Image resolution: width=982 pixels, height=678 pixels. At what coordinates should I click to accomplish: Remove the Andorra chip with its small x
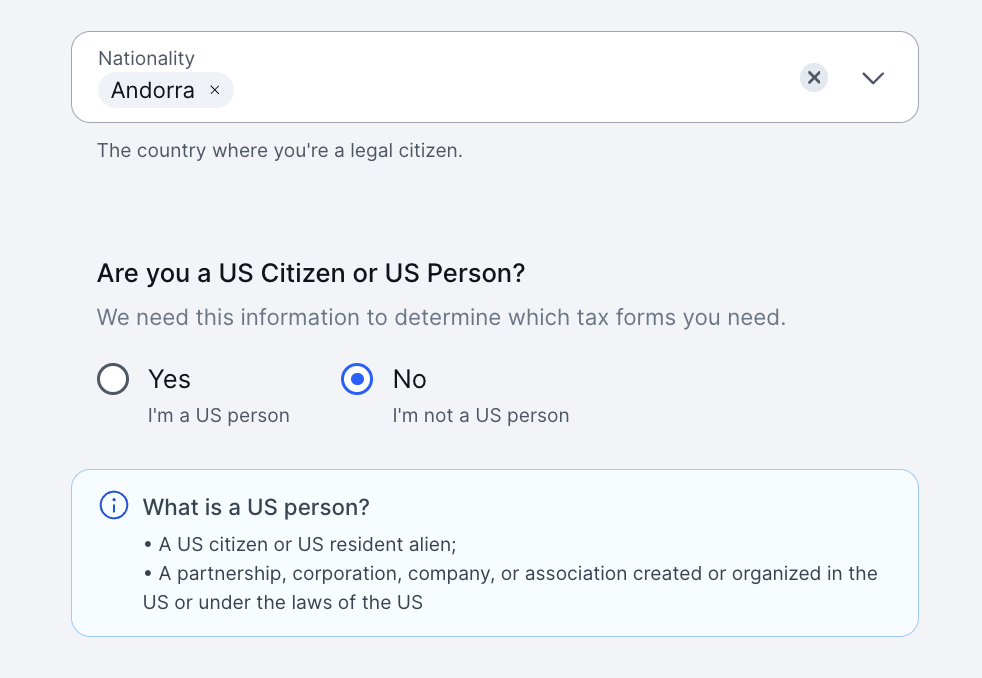(214, 90)
